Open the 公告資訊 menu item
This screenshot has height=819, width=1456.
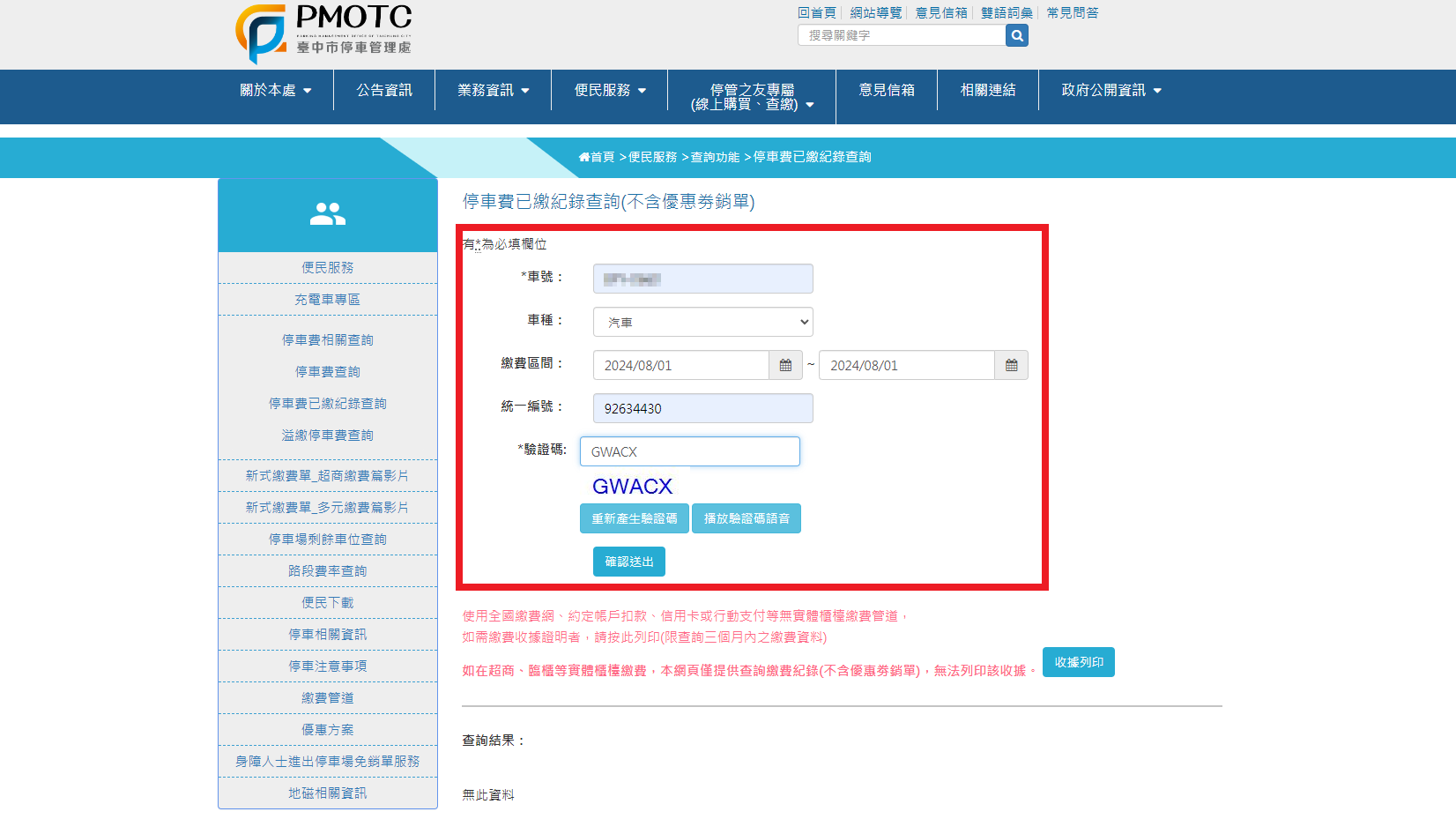click(384, 90)
